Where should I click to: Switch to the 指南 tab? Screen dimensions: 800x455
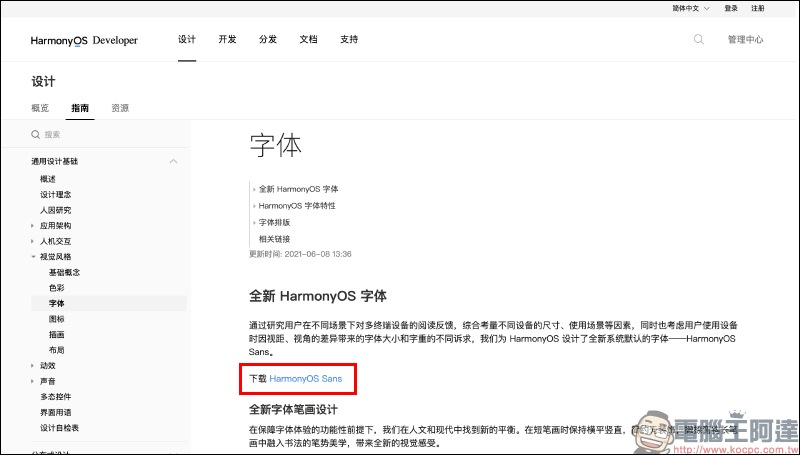pyautogui.click(x=80, y=108)
